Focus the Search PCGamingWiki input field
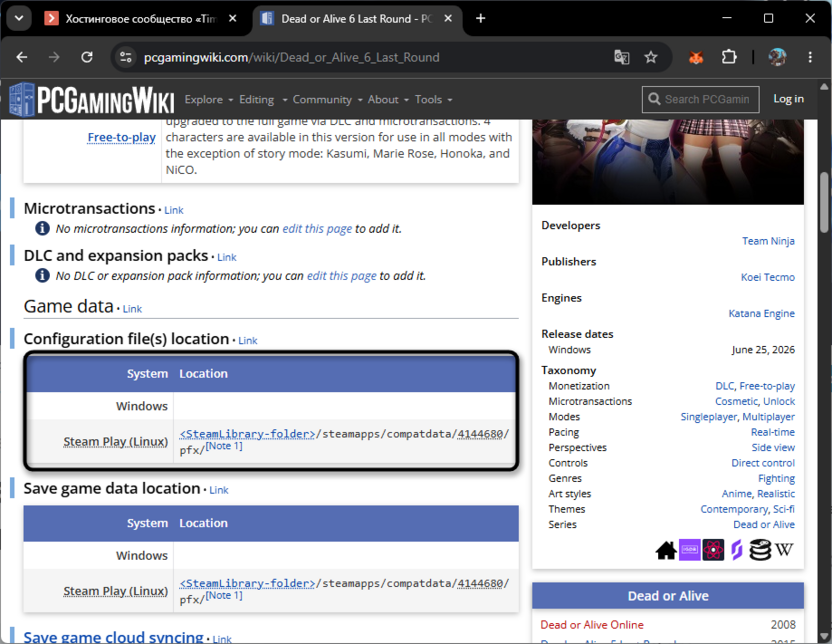The width and height of the screenshot is (832, 644). point(700,99)
